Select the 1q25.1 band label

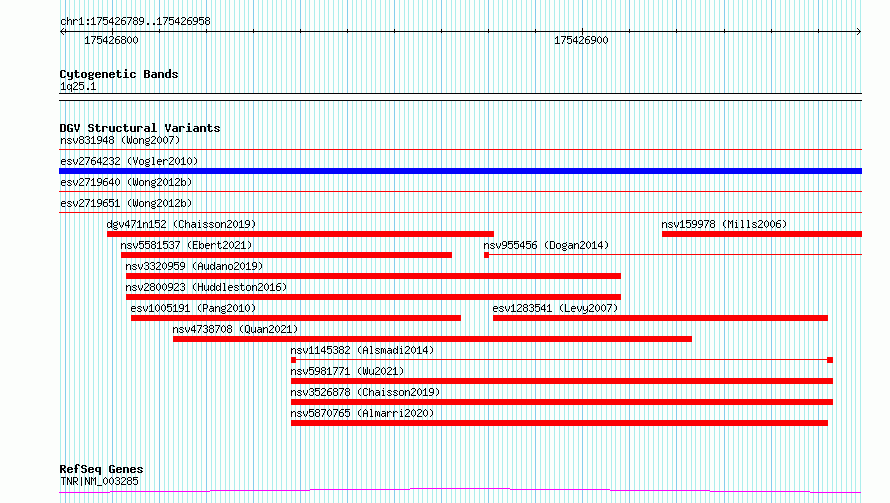point(78,86)
